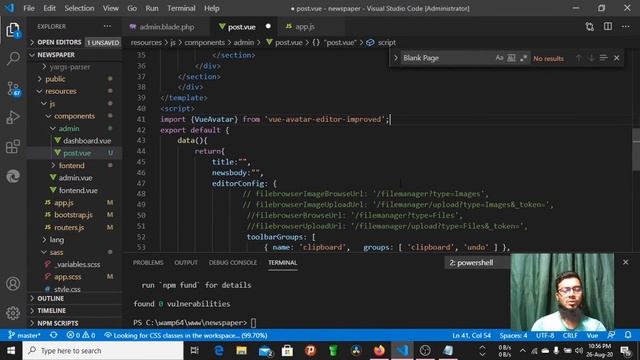This screenshot has width=640, height=360.
Task: Toggle Match Whole Word in find widget
Action: (511, 58)
